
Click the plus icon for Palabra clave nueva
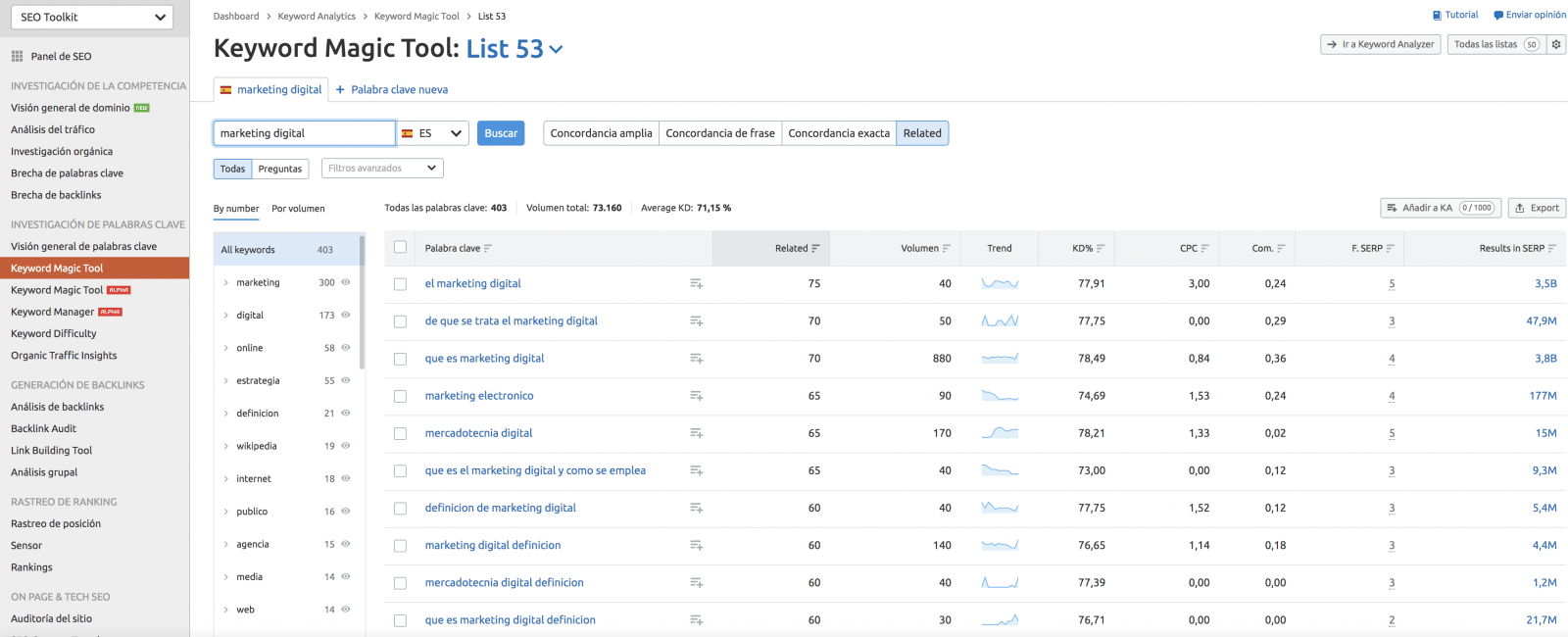coord(340,90)
